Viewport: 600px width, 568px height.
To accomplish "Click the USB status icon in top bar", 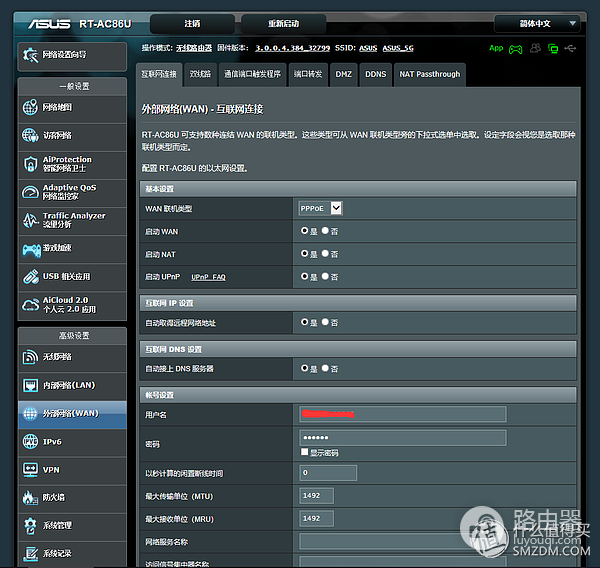I will click(569, 48).
